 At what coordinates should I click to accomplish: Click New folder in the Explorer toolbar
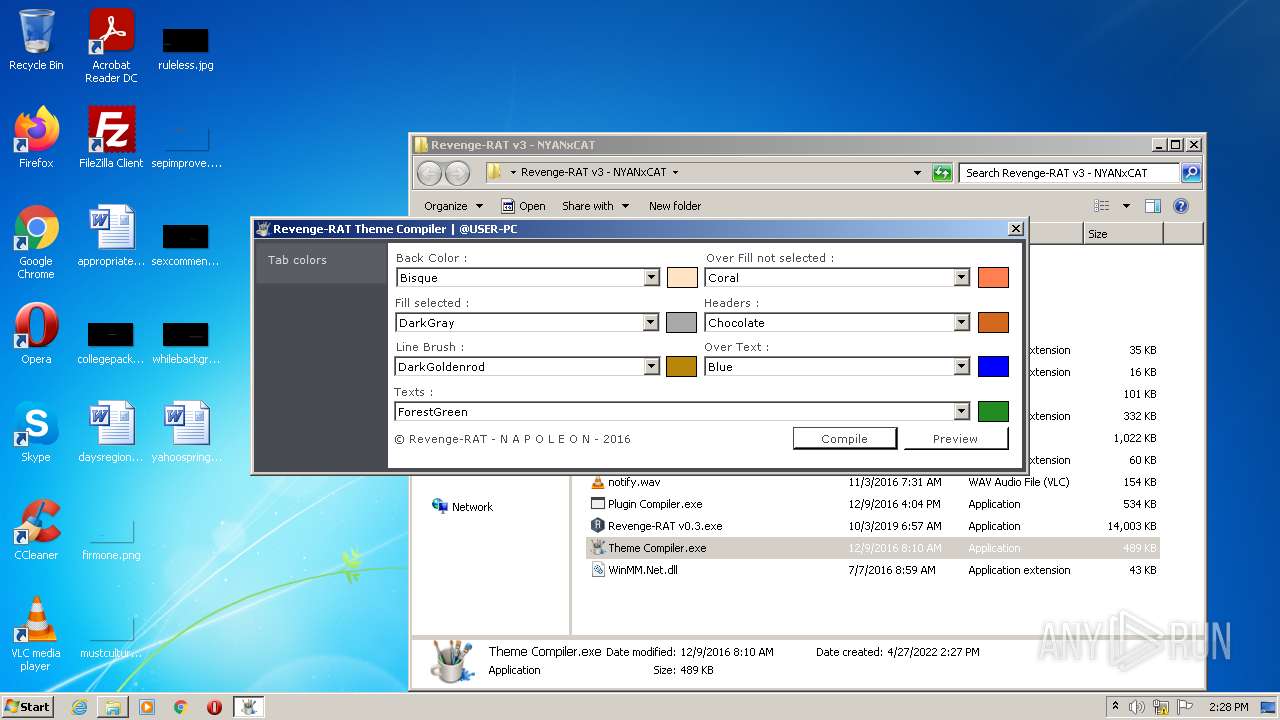tap(675, 206)
